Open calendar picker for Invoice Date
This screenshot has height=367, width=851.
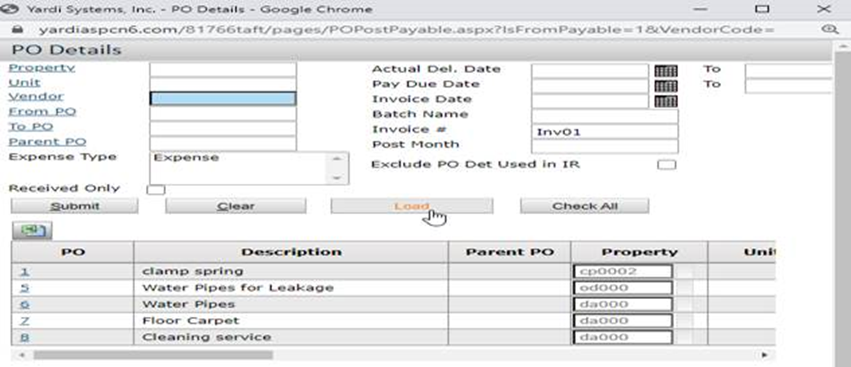tap(666, 101)
